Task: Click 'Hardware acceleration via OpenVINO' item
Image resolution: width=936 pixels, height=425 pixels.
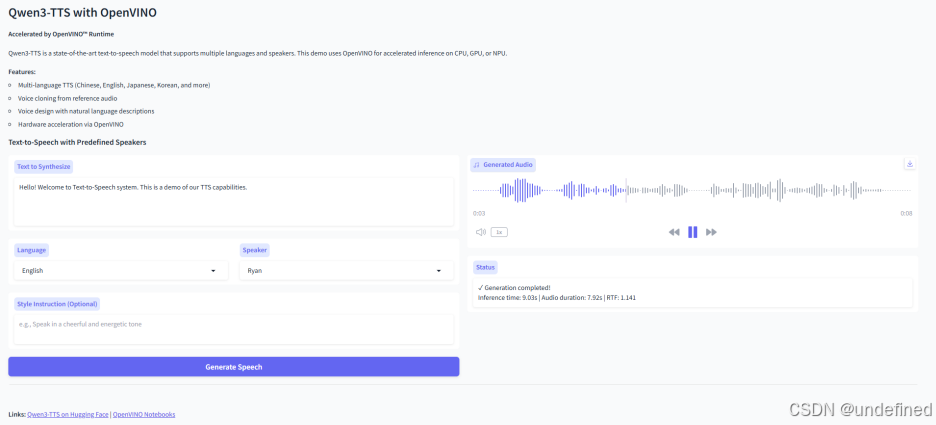Action: (70, 124)
